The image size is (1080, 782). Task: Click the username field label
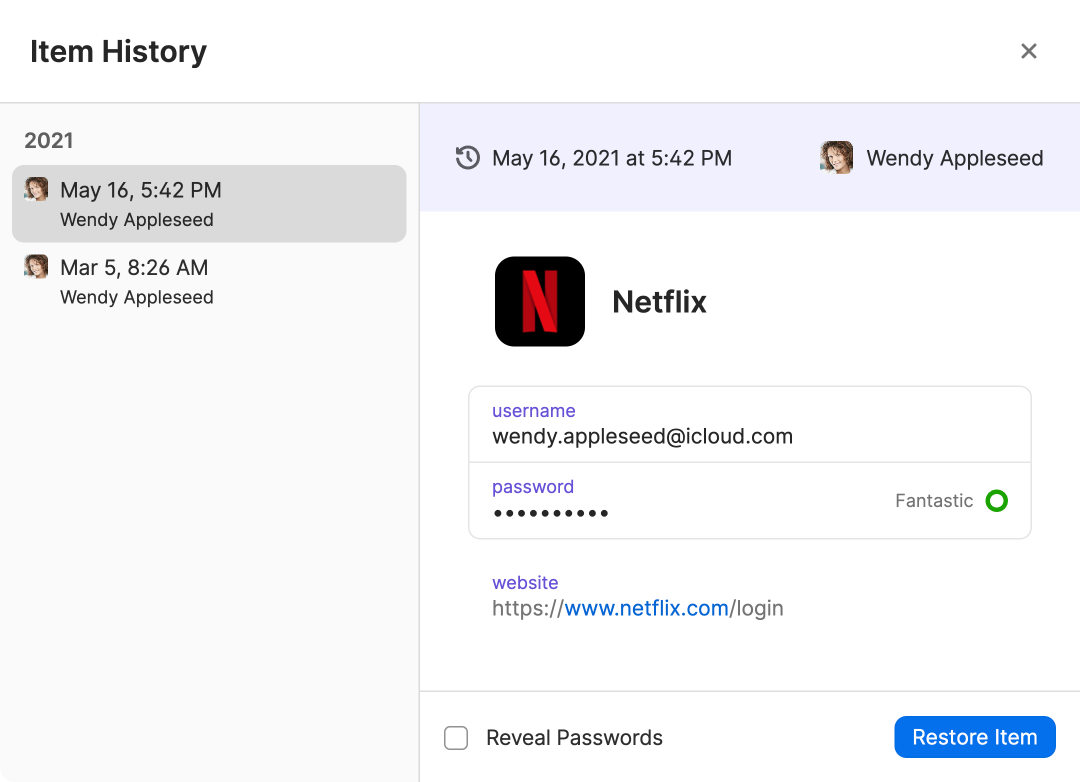click(534, 411)
